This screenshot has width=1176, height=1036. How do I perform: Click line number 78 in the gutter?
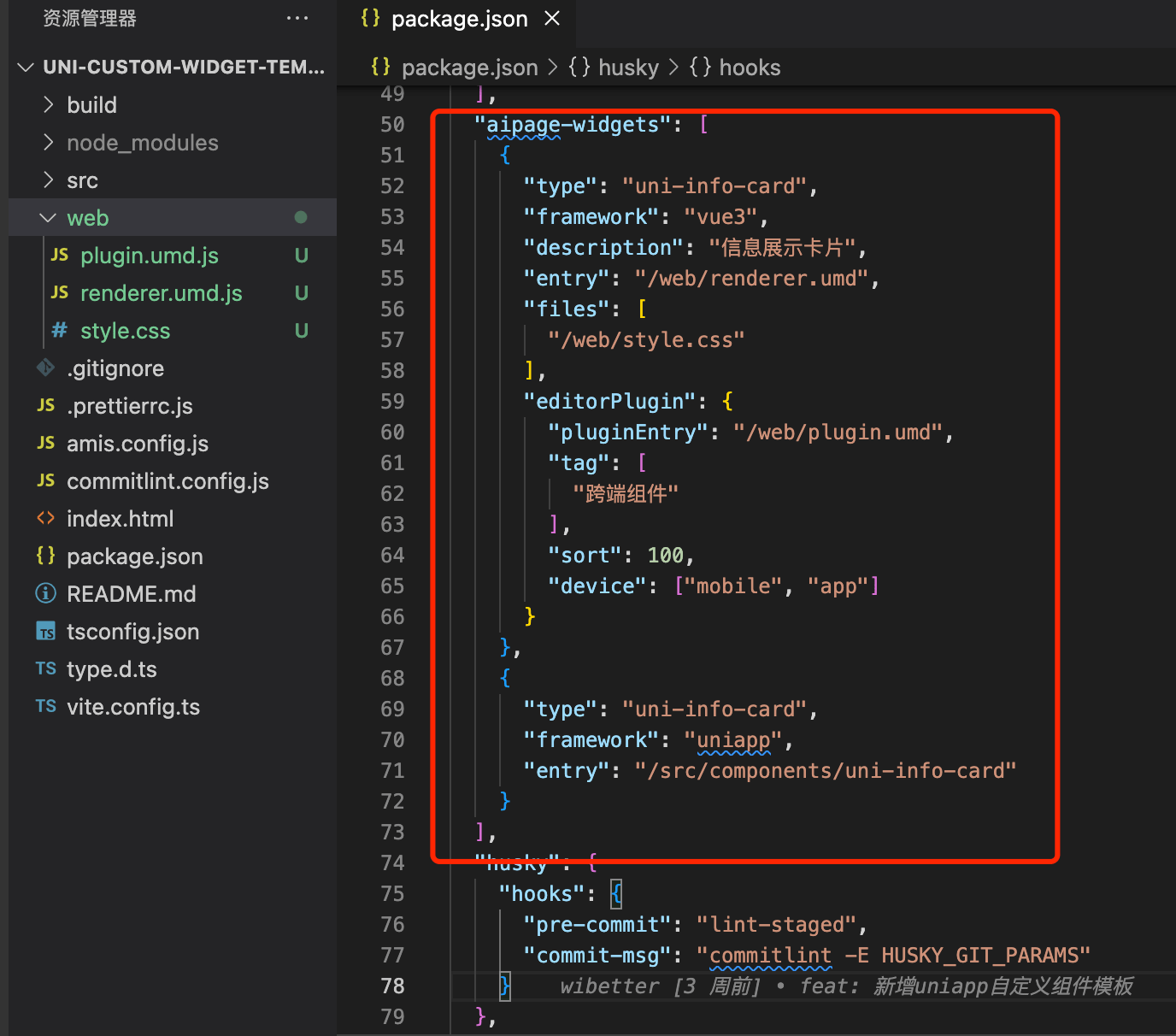click(392, 986)
